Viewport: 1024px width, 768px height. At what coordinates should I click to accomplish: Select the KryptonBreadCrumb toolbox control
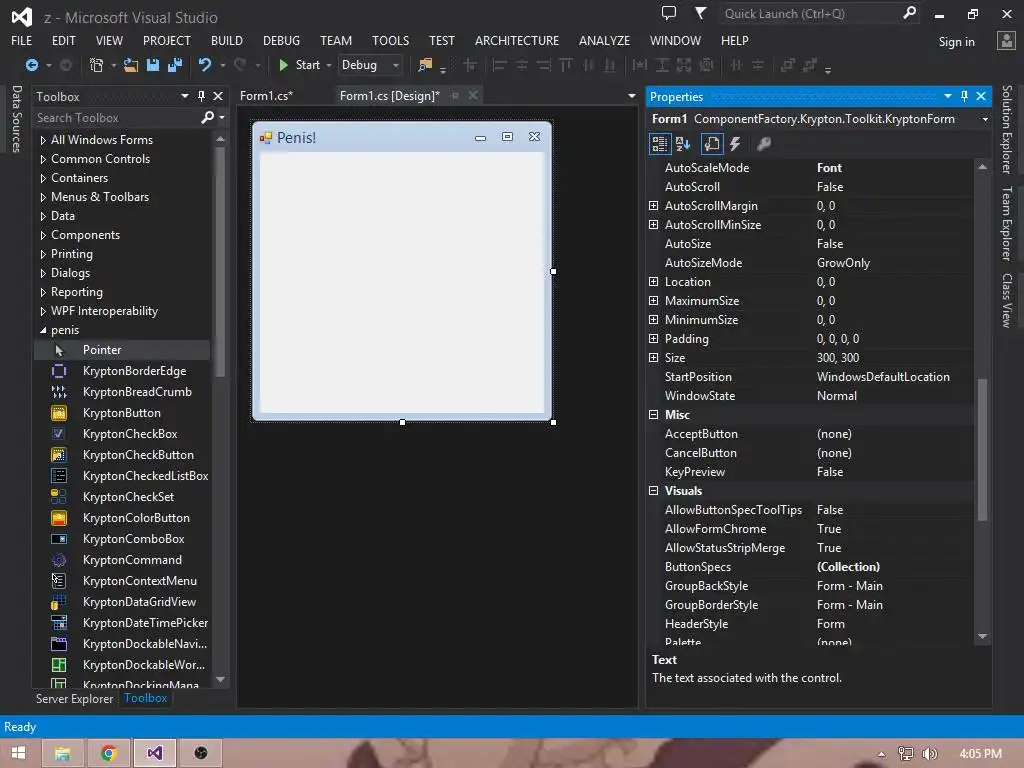[x=122, y=392]
